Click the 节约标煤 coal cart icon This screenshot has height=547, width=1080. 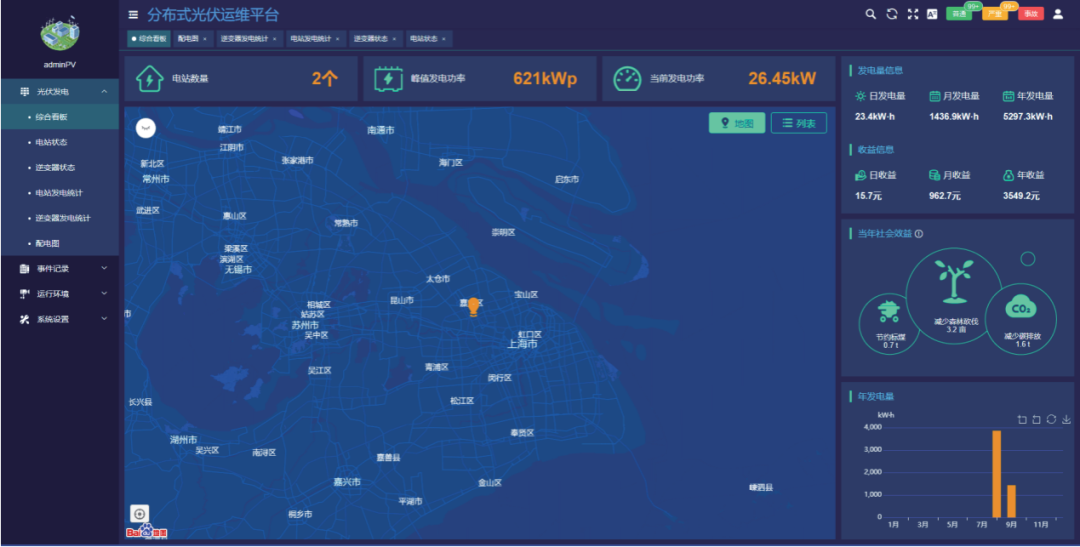tap(889, 312)
